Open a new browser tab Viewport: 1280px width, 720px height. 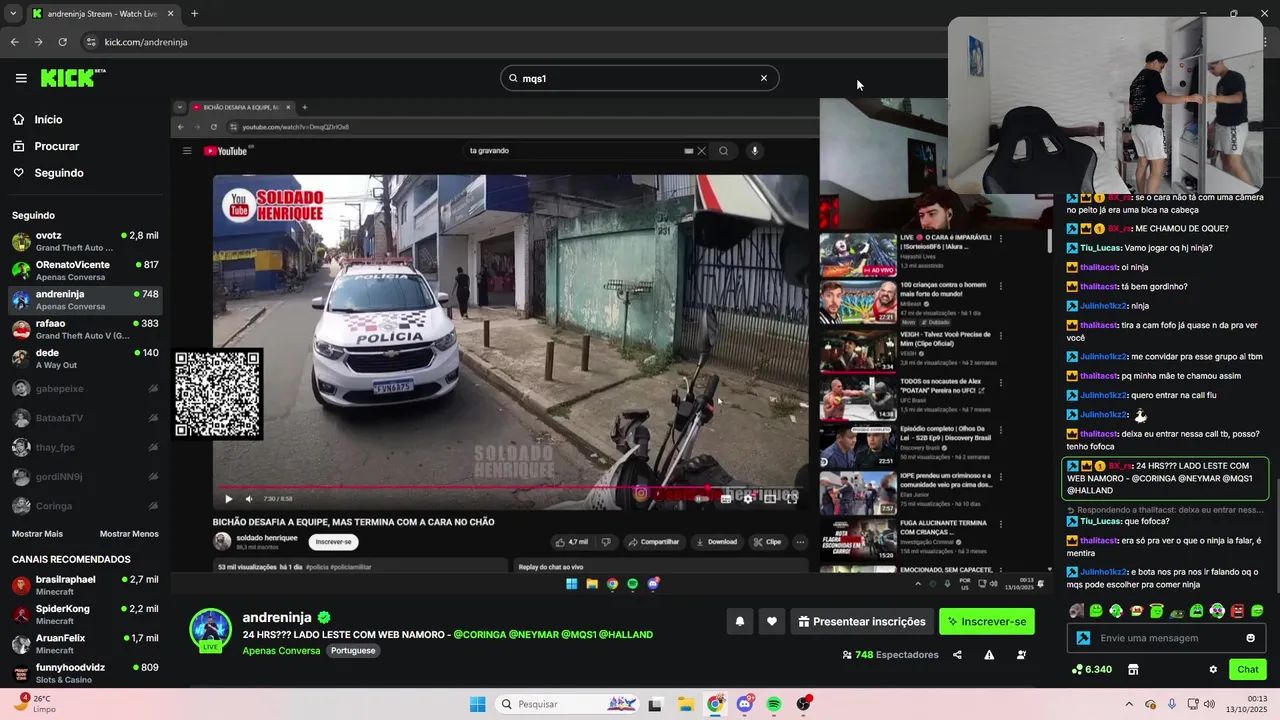coord(194,14)
